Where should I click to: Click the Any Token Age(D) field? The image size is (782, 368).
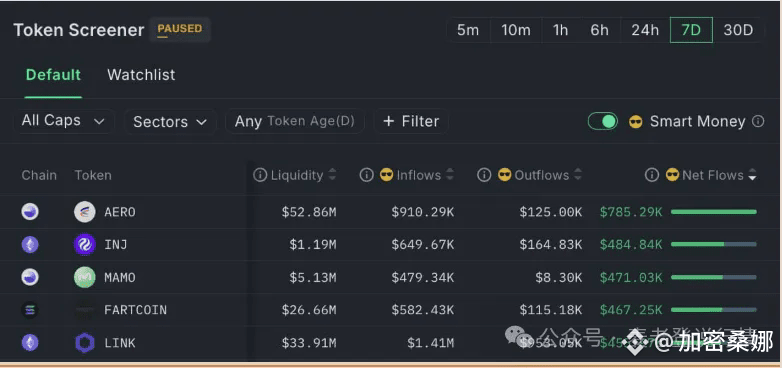coord(295,121)
